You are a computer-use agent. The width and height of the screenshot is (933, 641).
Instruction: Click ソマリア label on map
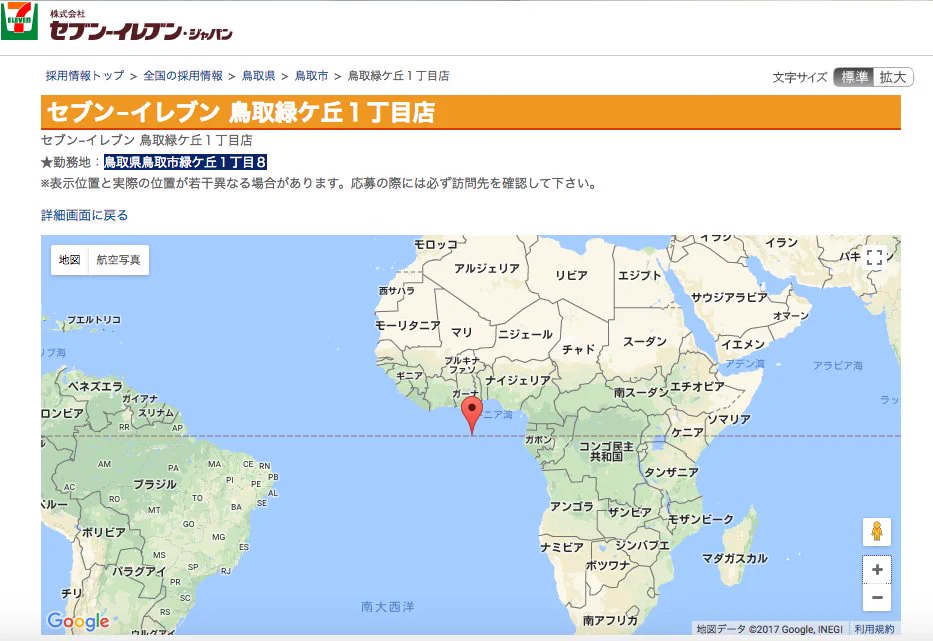click(729, 419)
